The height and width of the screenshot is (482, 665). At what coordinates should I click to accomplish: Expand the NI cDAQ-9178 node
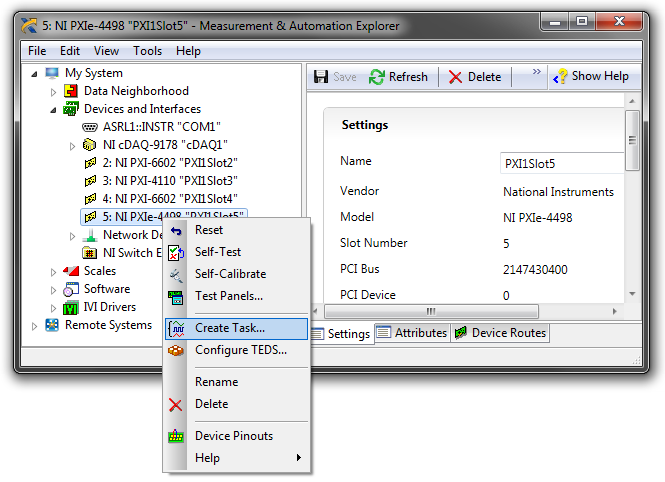[x=72, y=146]
